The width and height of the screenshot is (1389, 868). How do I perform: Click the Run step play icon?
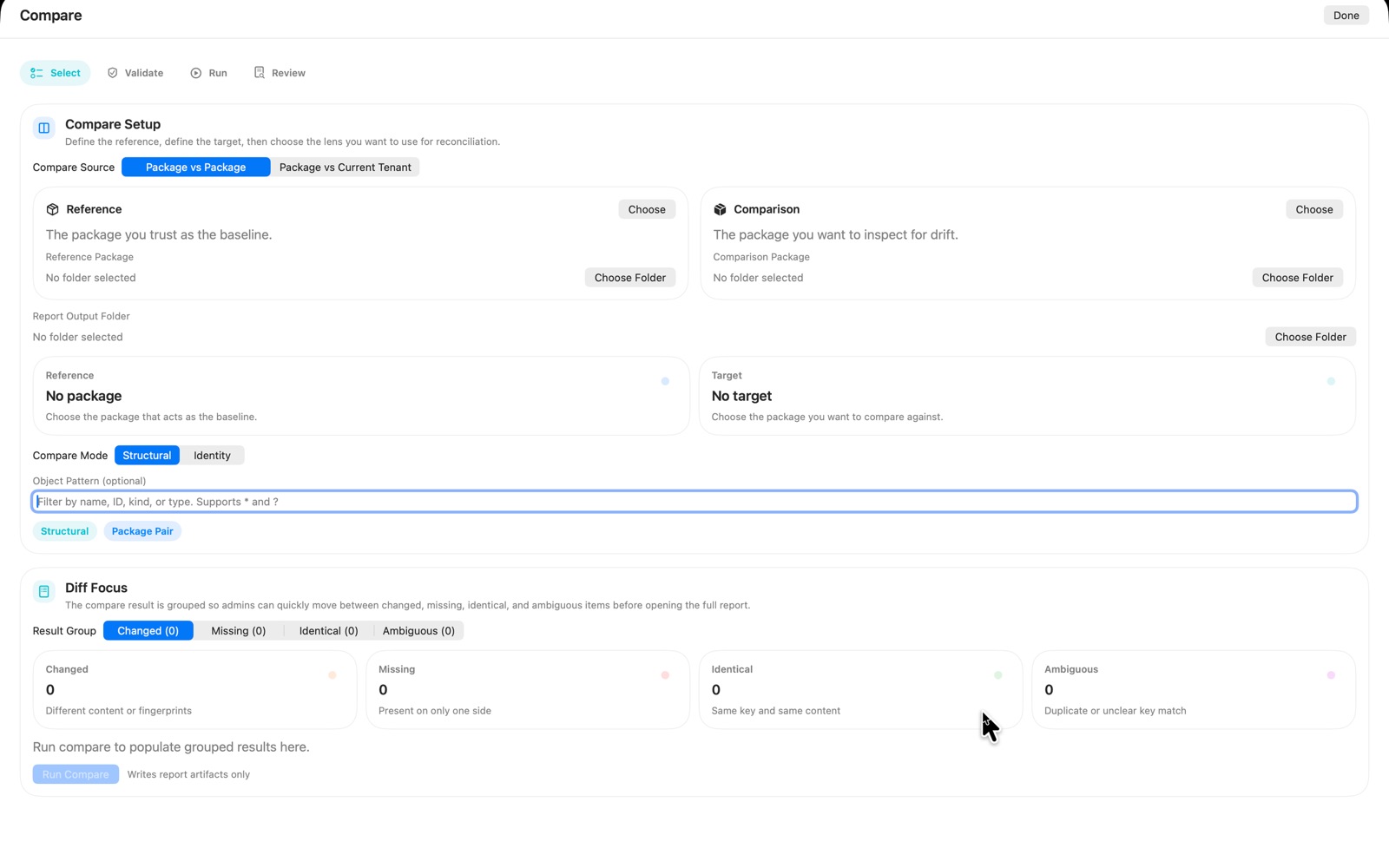[x=194, y=73]
